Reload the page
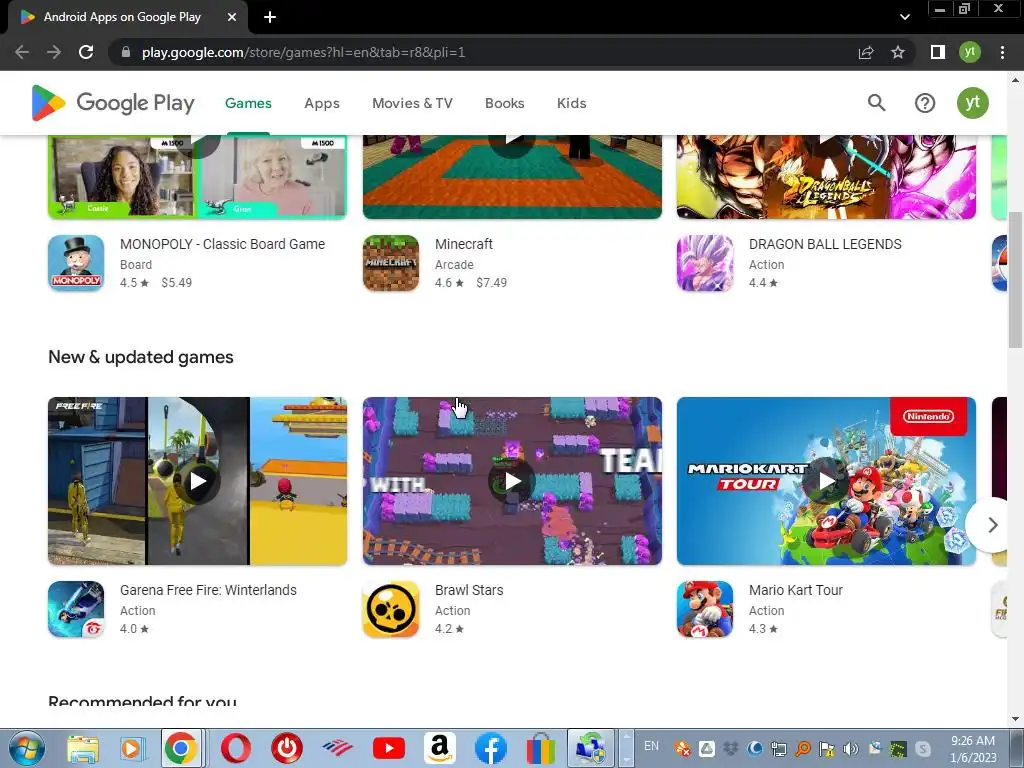The image size is (1024, 768). 86,52
